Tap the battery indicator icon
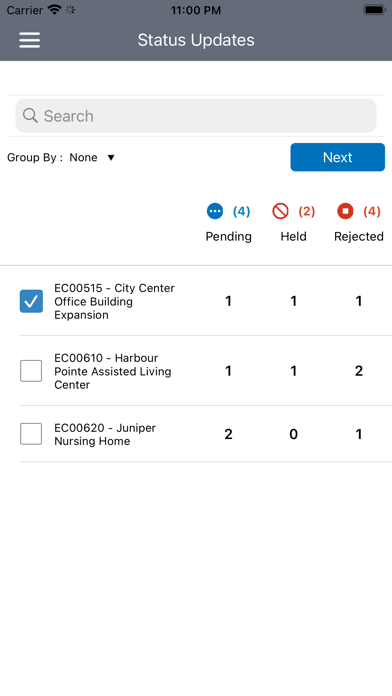Image resolution: width=392 pixels, height=696 pixels. [375, 10]
